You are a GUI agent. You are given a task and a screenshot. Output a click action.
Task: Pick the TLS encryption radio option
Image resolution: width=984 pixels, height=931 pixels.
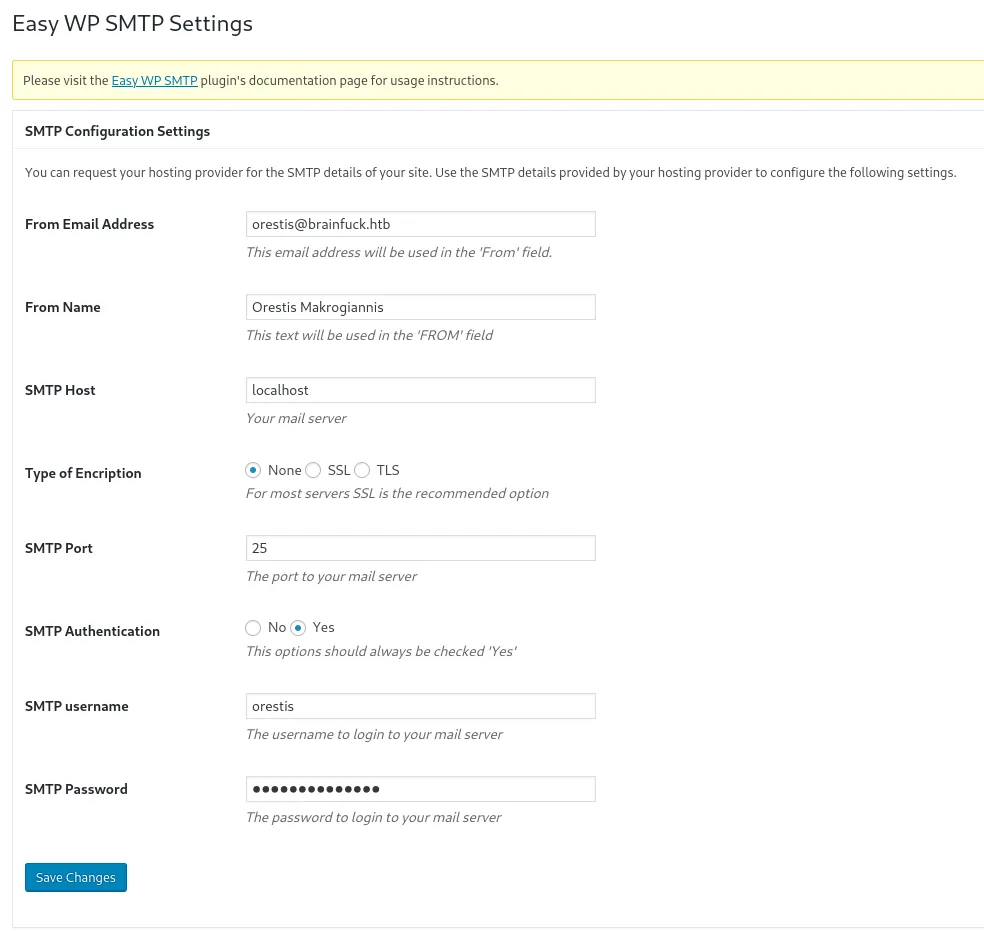tap(362, 470)
